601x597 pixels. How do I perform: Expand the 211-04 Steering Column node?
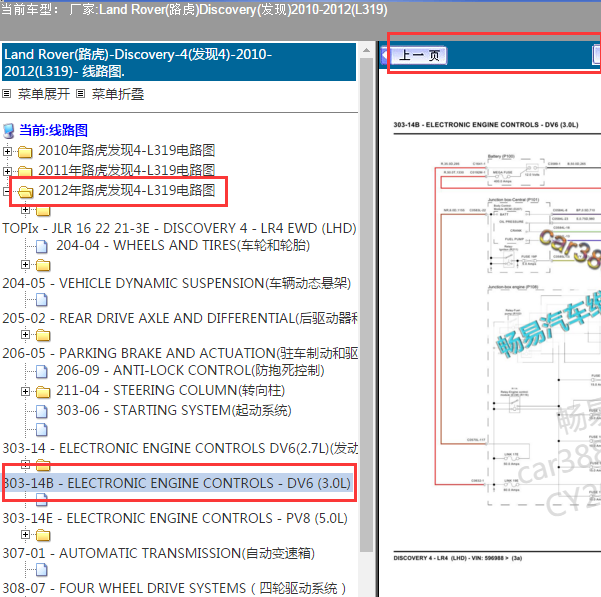25,391
